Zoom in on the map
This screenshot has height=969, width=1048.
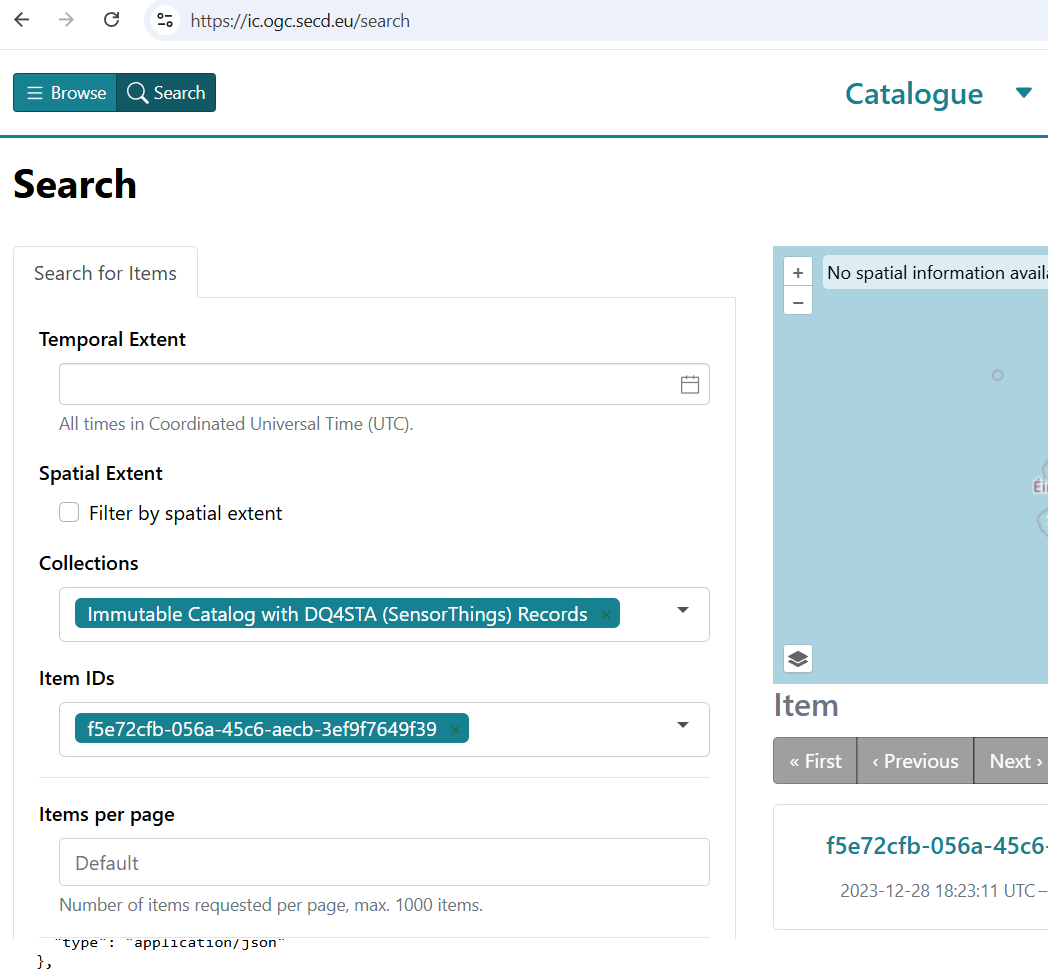tap(797, 273)
